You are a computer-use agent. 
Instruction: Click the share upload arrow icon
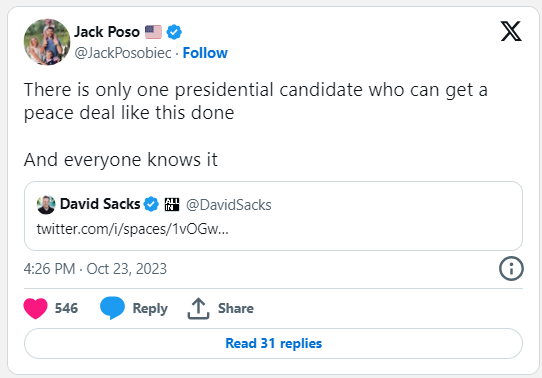click(198, 308)
